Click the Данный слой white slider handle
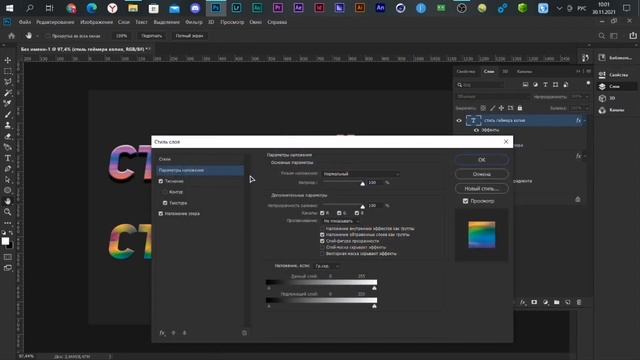 point(374,288)
